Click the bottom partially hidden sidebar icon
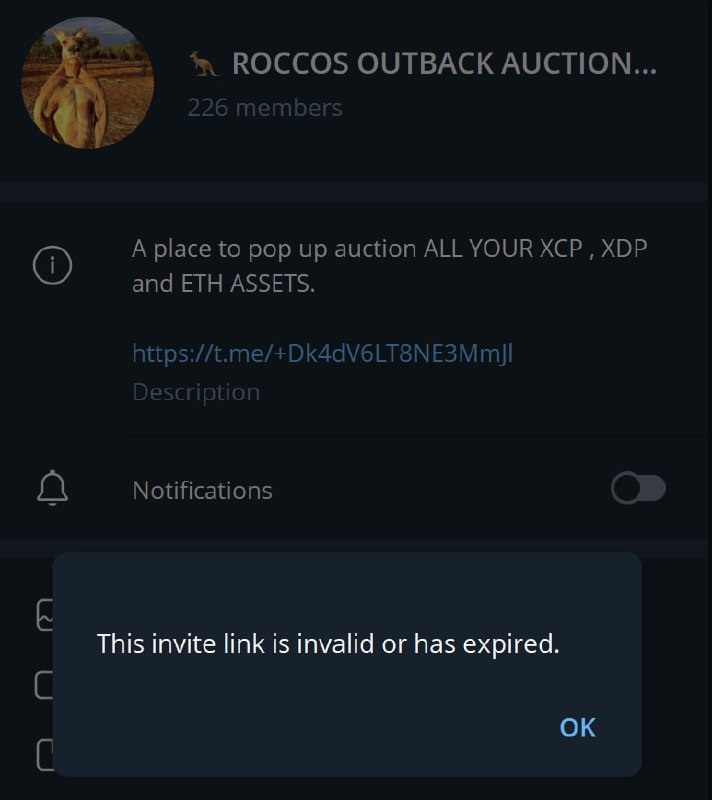This screenshot has width=712, height=800. pos(45,755)
